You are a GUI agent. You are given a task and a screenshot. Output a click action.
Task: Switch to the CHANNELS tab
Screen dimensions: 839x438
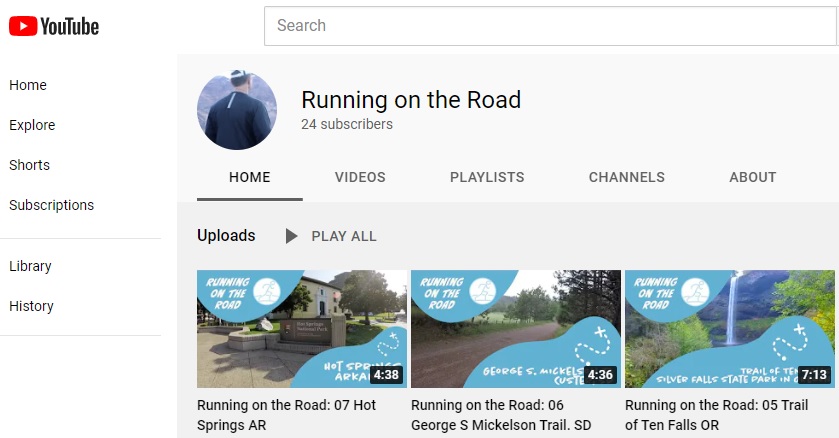[x=626, y=177]
